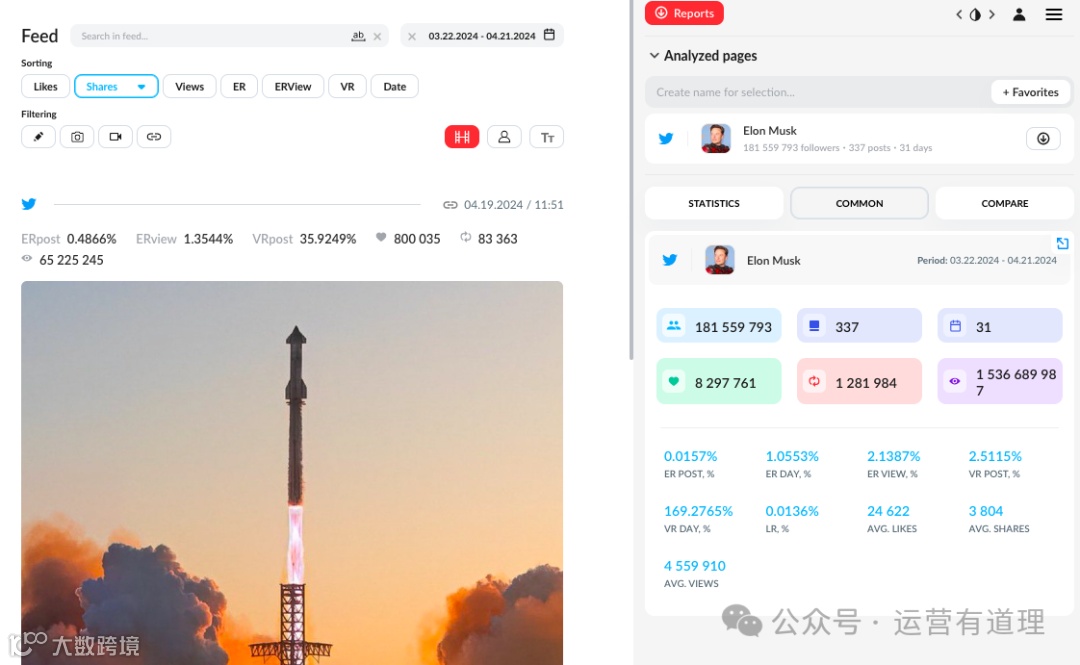Click the posts icon beside 337

pos(814,325)
